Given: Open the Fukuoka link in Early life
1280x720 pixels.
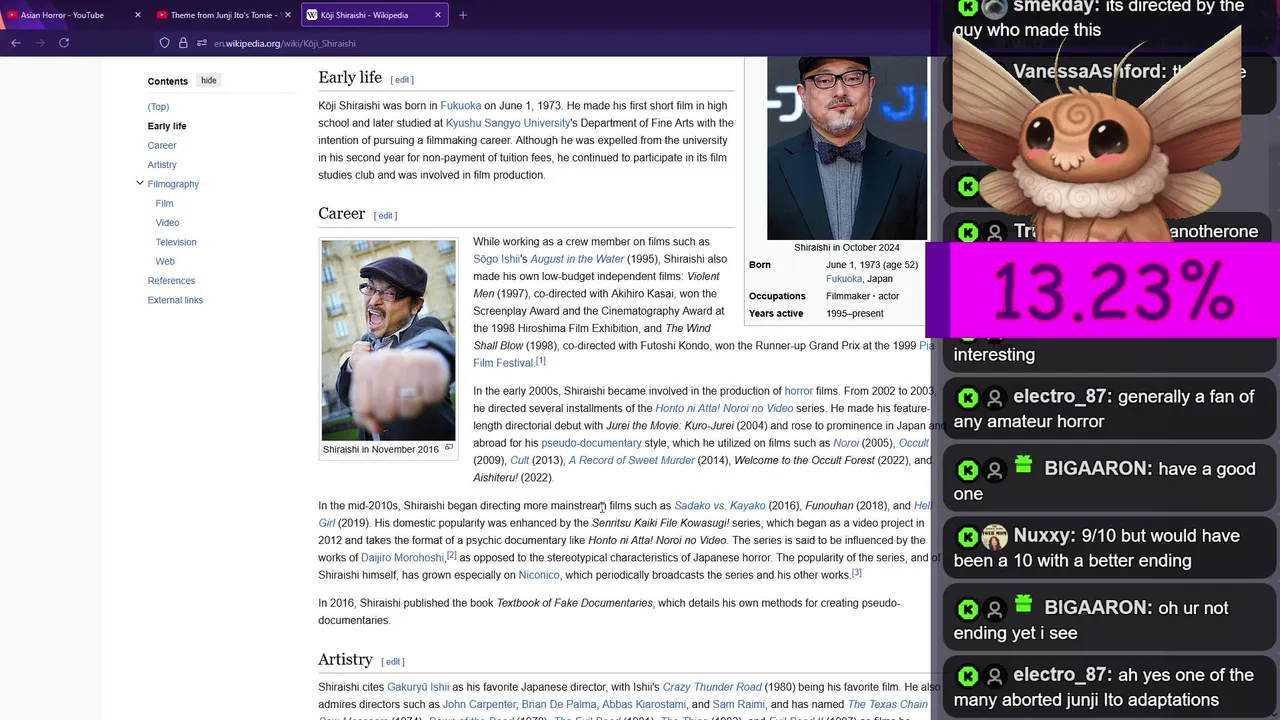Looking at the screenshot, I should 461,106.
